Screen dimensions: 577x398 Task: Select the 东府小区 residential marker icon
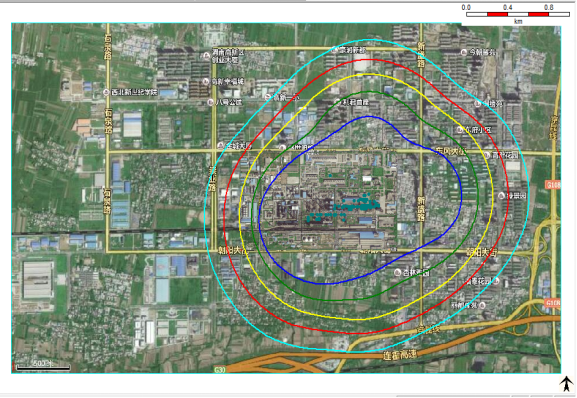(460, 130)
